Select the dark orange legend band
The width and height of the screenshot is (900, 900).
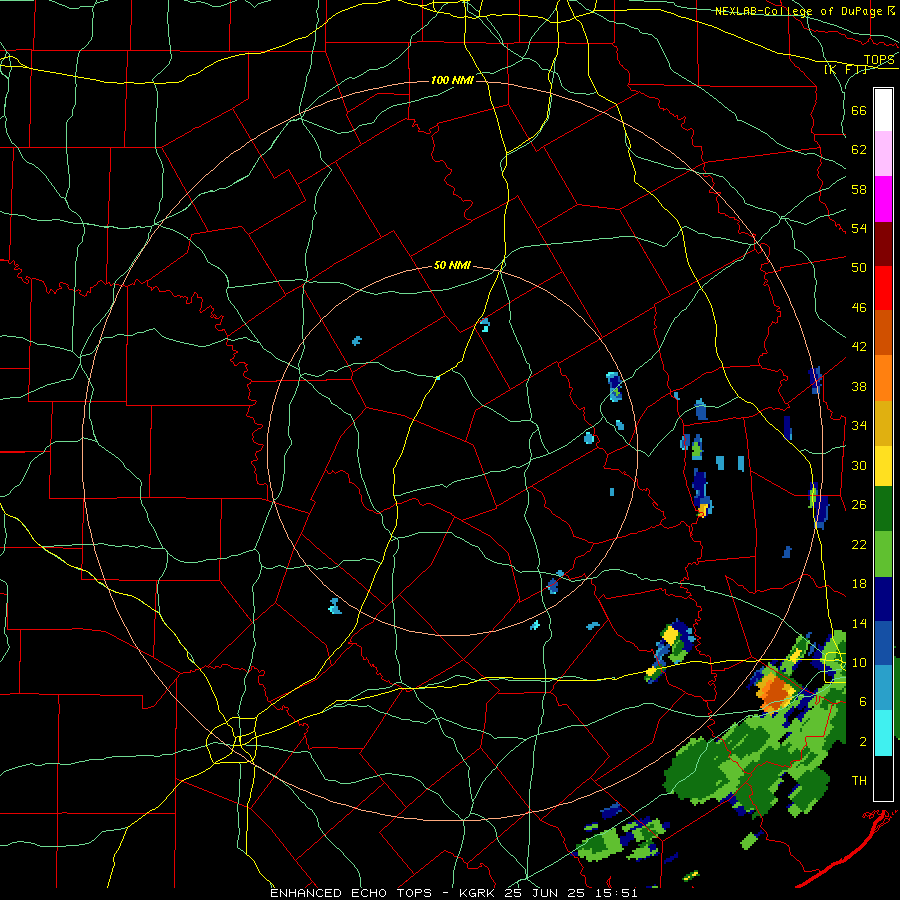point(883,332)
